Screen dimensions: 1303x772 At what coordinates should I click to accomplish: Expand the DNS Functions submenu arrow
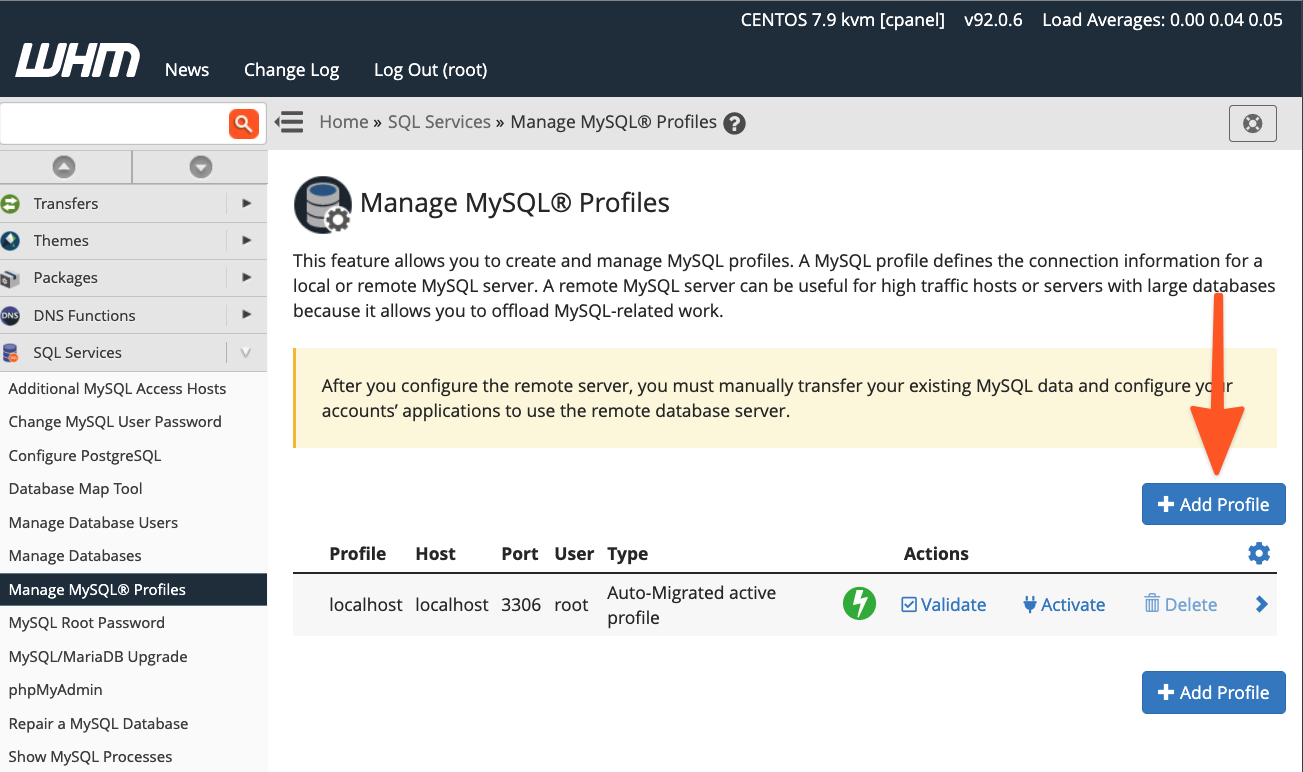(246, 315)
